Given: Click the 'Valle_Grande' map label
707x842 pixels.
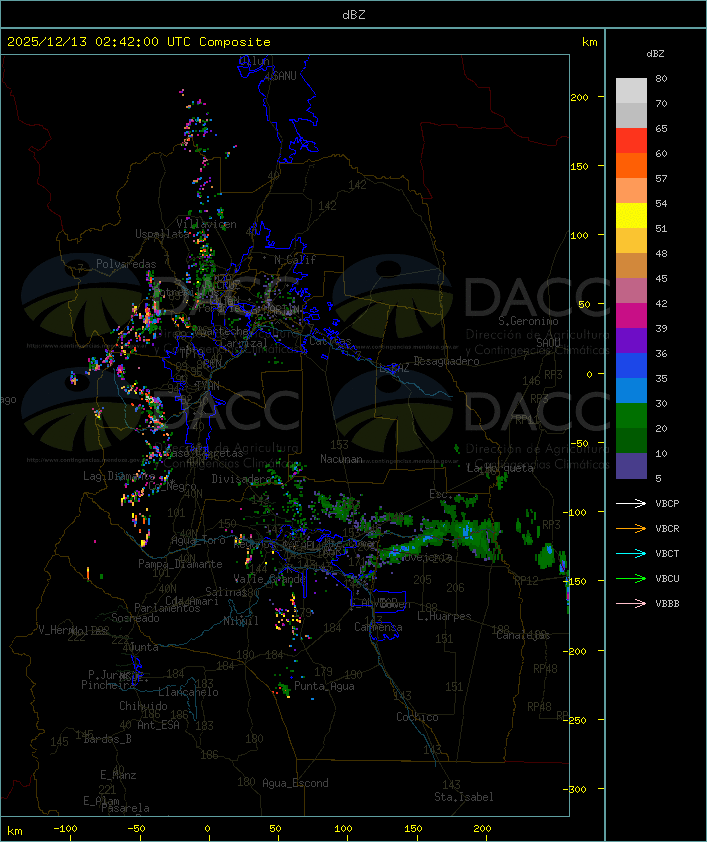Looking at the screenshot, I should pos(269,579).
